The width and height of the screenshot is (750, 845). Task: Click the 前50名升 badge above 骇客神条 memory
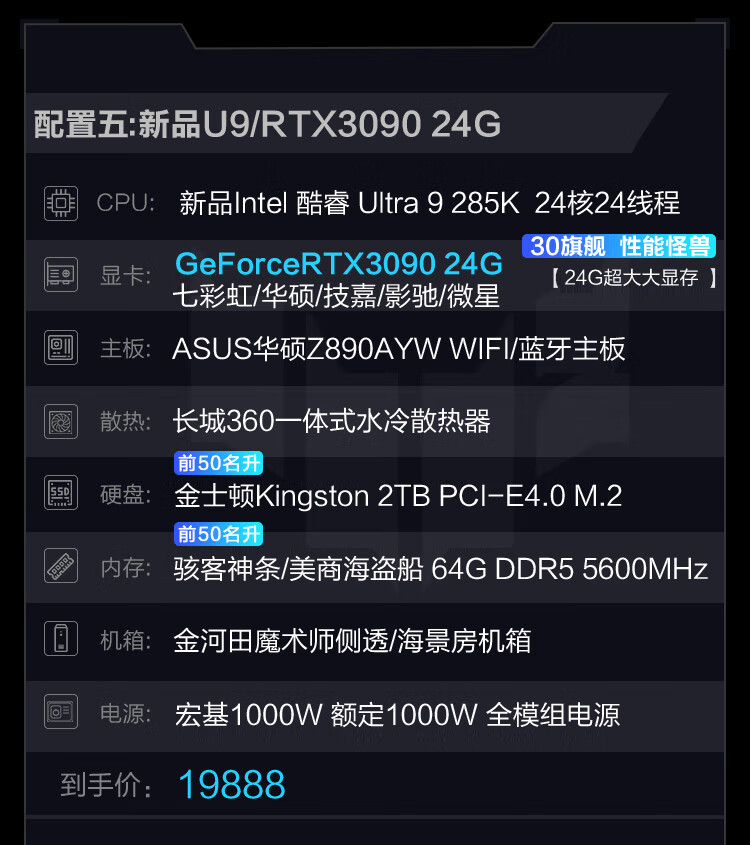218,534
